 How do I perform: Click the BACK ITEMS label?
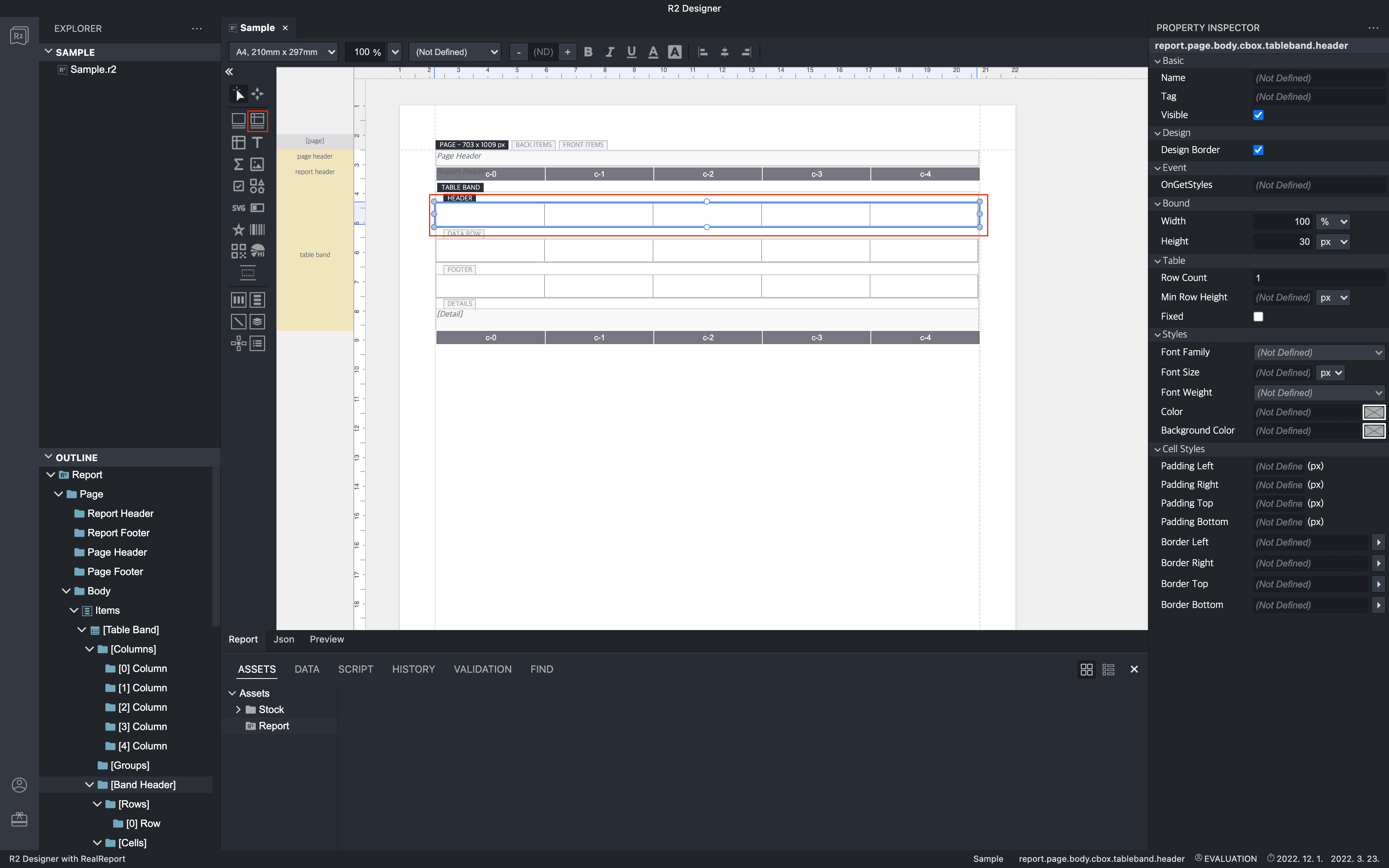pos(533,145)
